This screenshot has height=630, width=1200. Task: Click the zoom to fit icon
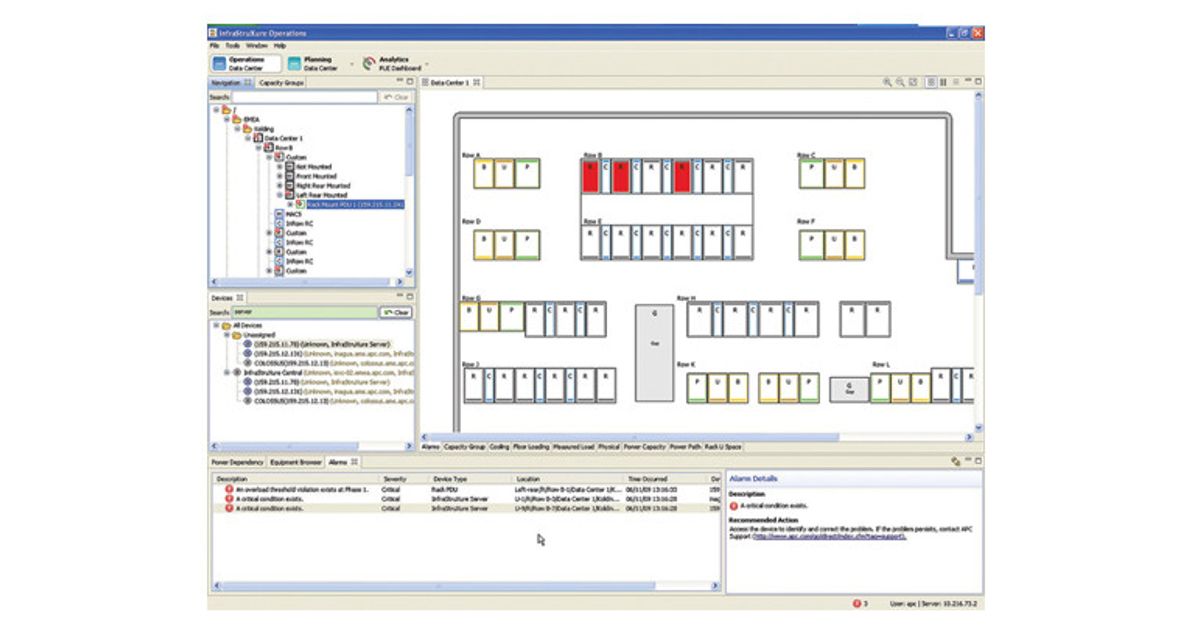913,82
